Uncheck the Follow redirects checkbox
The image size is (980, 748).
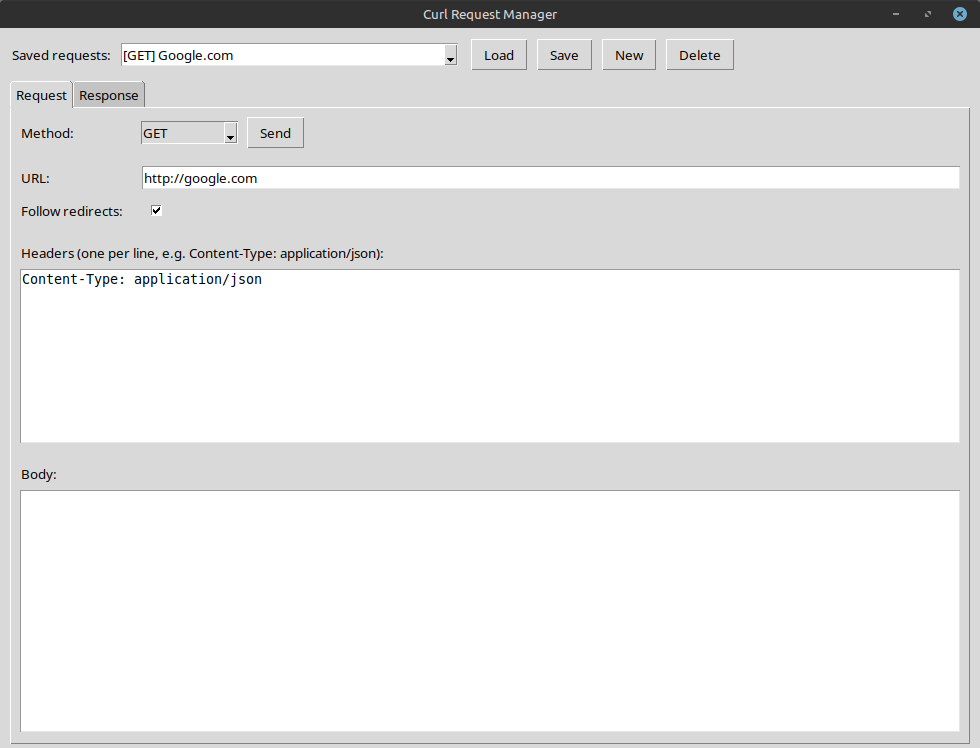tap(156, 211)
